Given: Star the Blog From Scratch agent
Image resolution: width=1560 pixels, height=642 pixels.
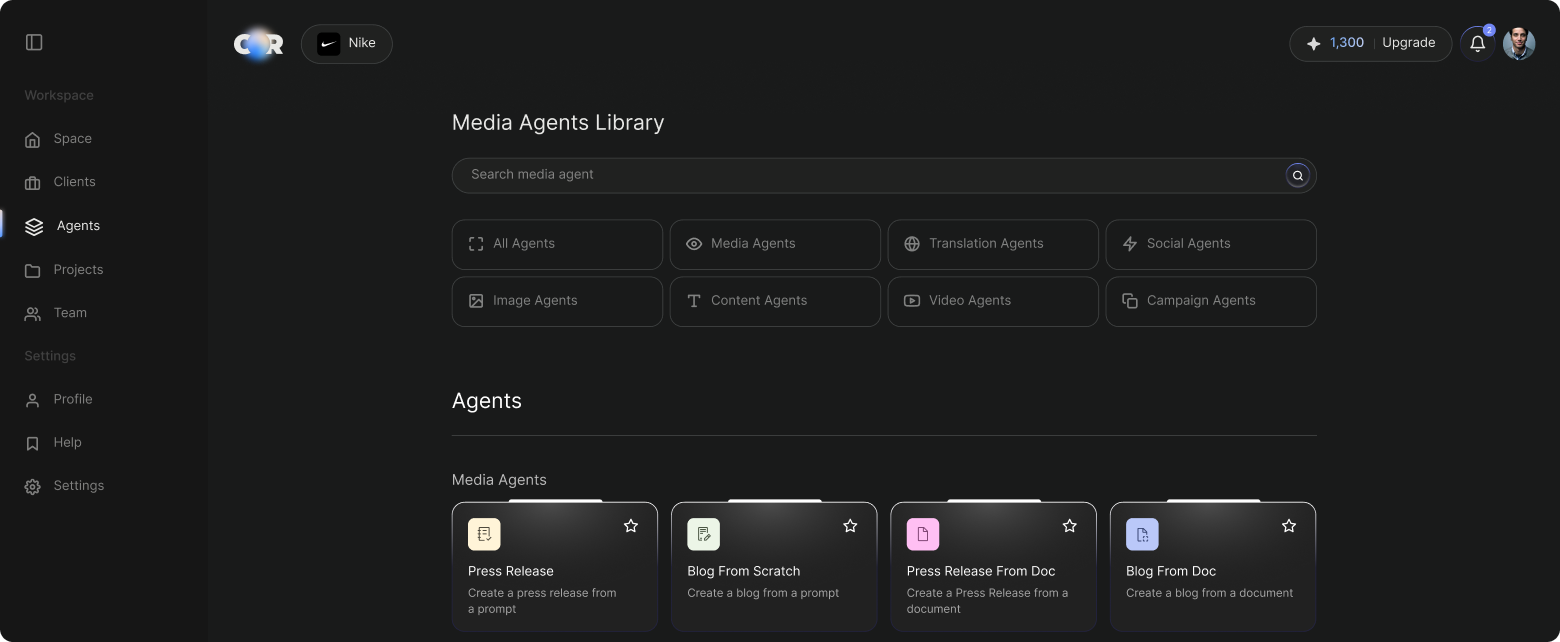Looking at the screenshot, I should pos(850,525).
